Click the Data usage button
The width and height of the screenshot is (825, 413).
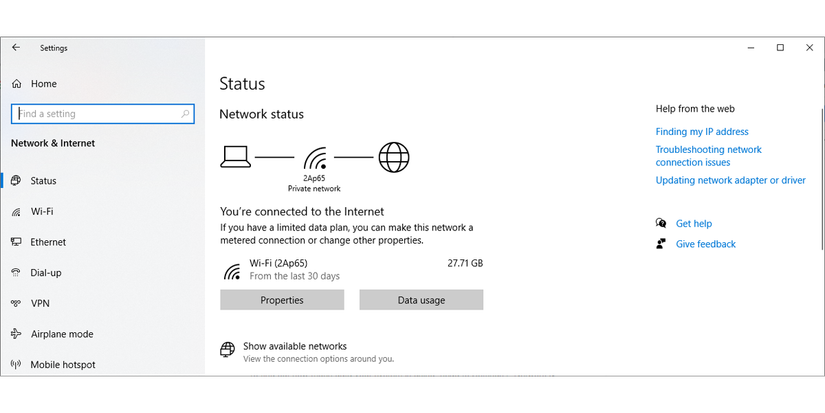[421, 300]
